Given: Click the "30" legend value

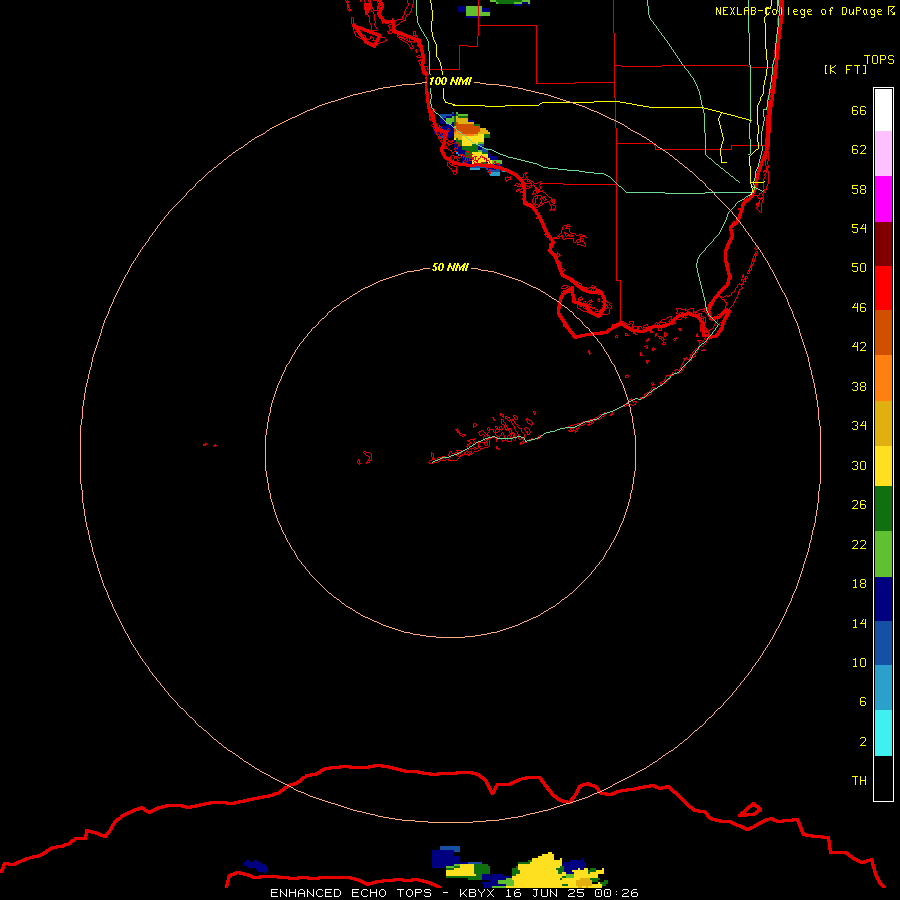Looking at the screenshot, I should pyautogui.click(x=859, y=465).
